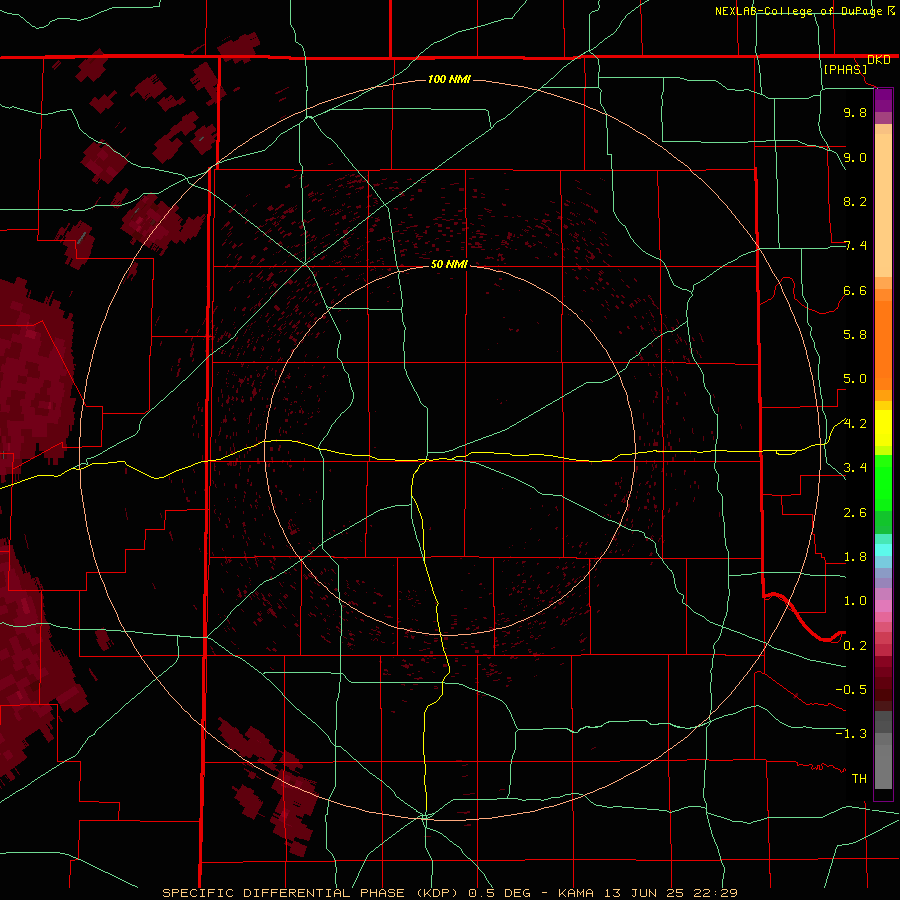Click the 9.8 legend value

pos(855,112)
